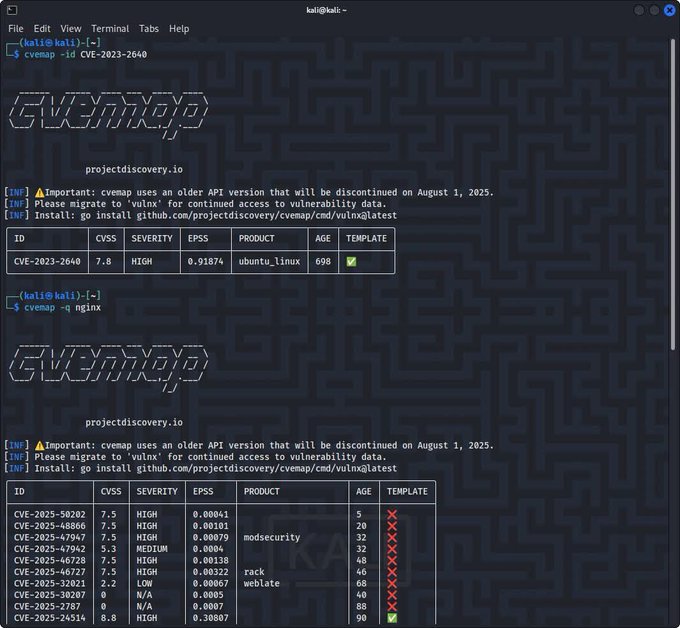This screenshot has height=628, width=680.
Task: Click the first install line with vulnx@latest
Action: [x=200, y=216]
